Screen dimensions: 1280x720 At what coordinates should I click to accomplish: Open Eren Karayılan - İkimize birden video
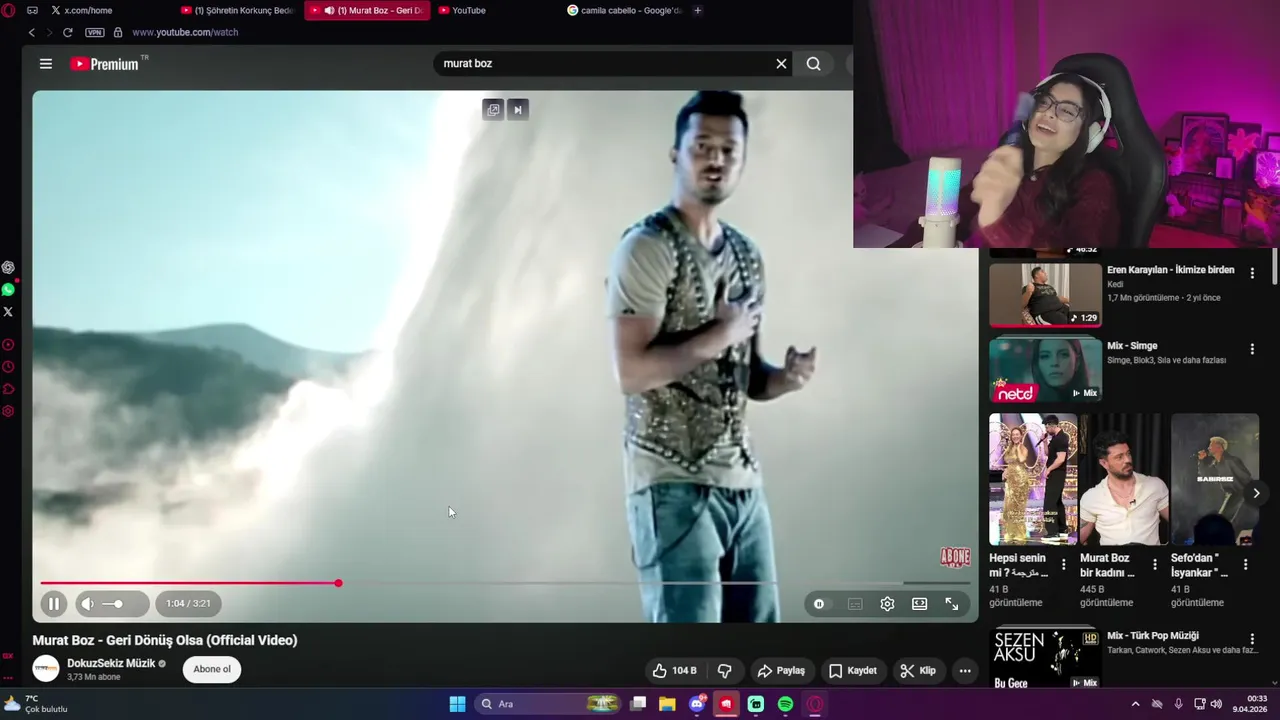[1045, 295]
